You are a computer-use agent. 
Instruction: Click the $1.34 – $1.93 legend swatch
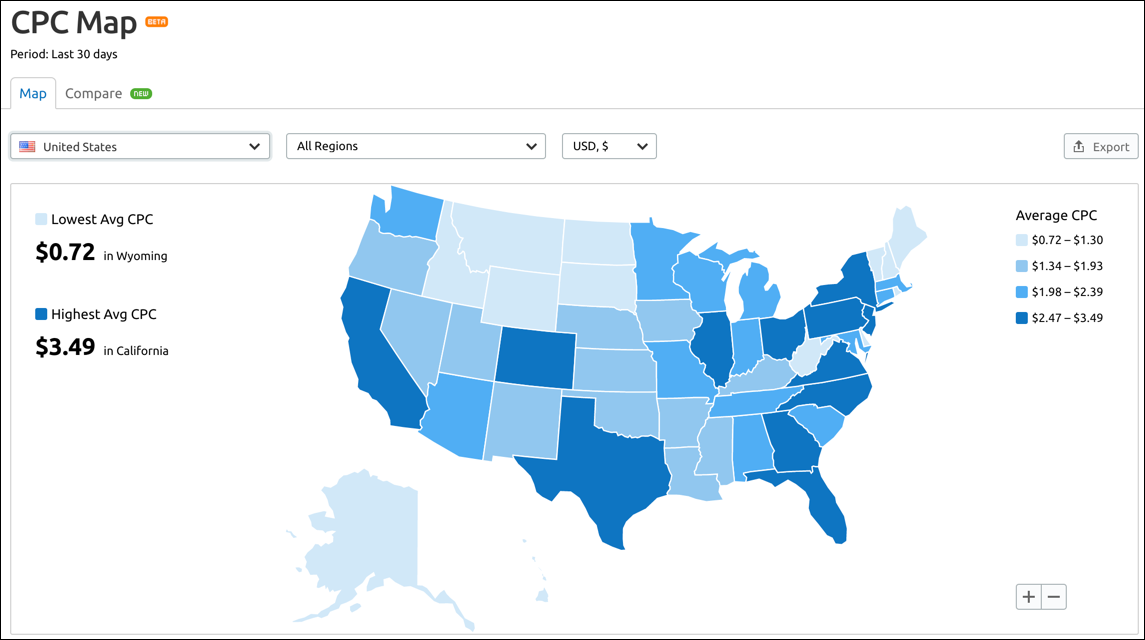[x=1022, y=266]
